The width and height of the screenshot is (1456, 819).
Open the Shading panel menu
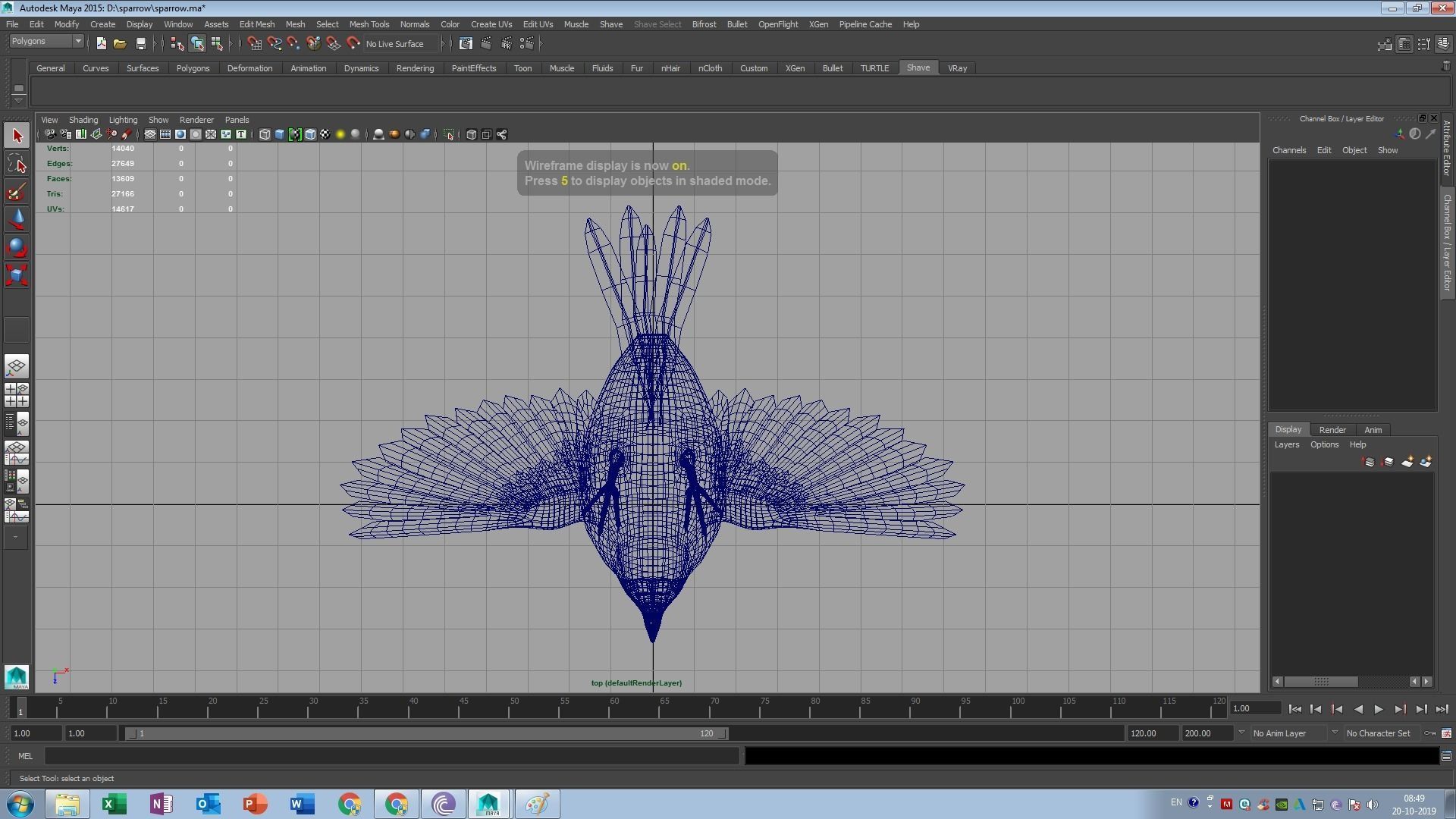pos(83,120)
